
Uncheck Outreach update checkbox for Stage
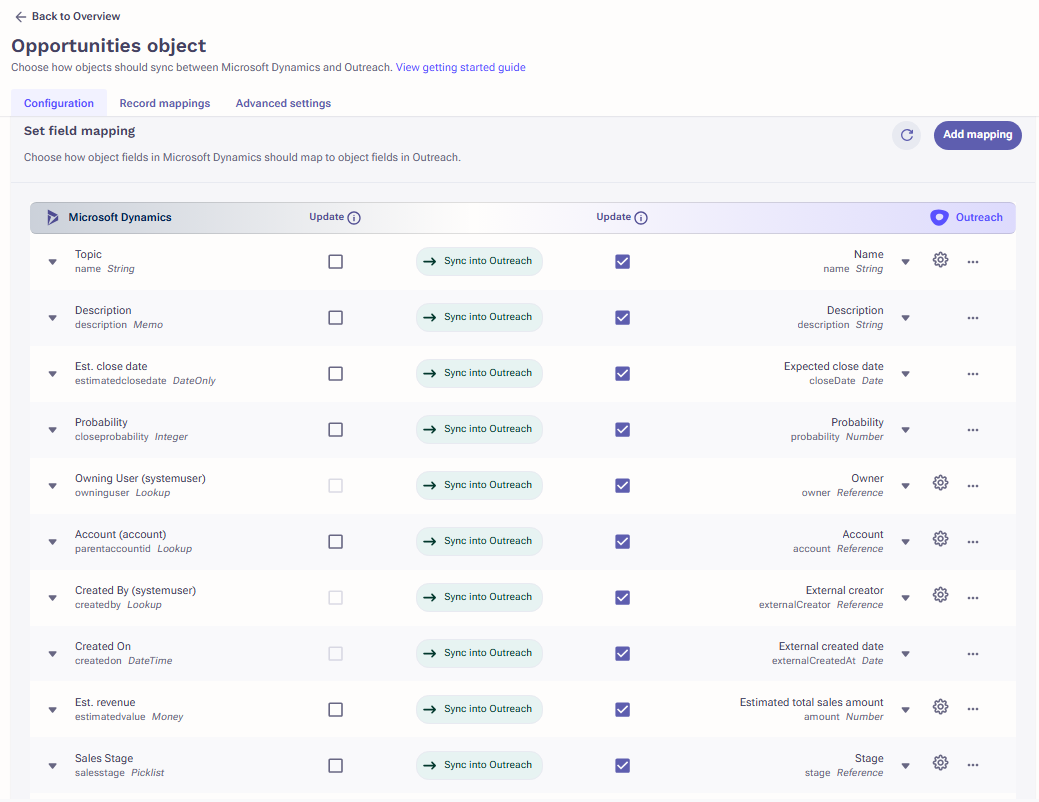tap(622, 766)
